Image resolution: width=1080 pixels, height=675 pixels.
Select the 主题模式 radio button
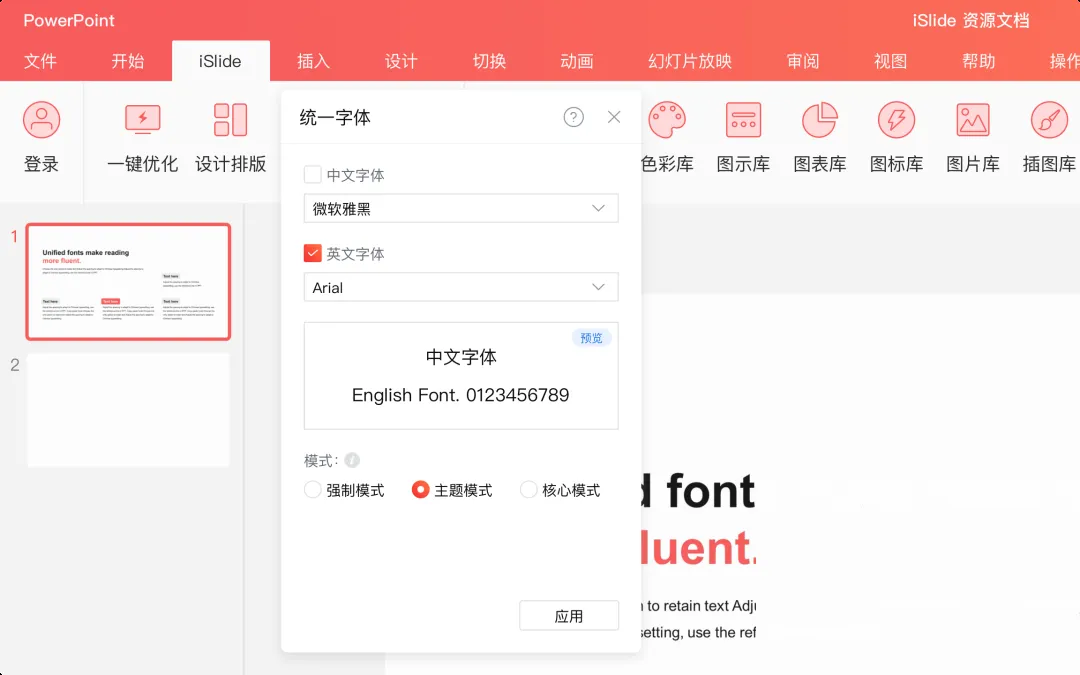point(420,490)
